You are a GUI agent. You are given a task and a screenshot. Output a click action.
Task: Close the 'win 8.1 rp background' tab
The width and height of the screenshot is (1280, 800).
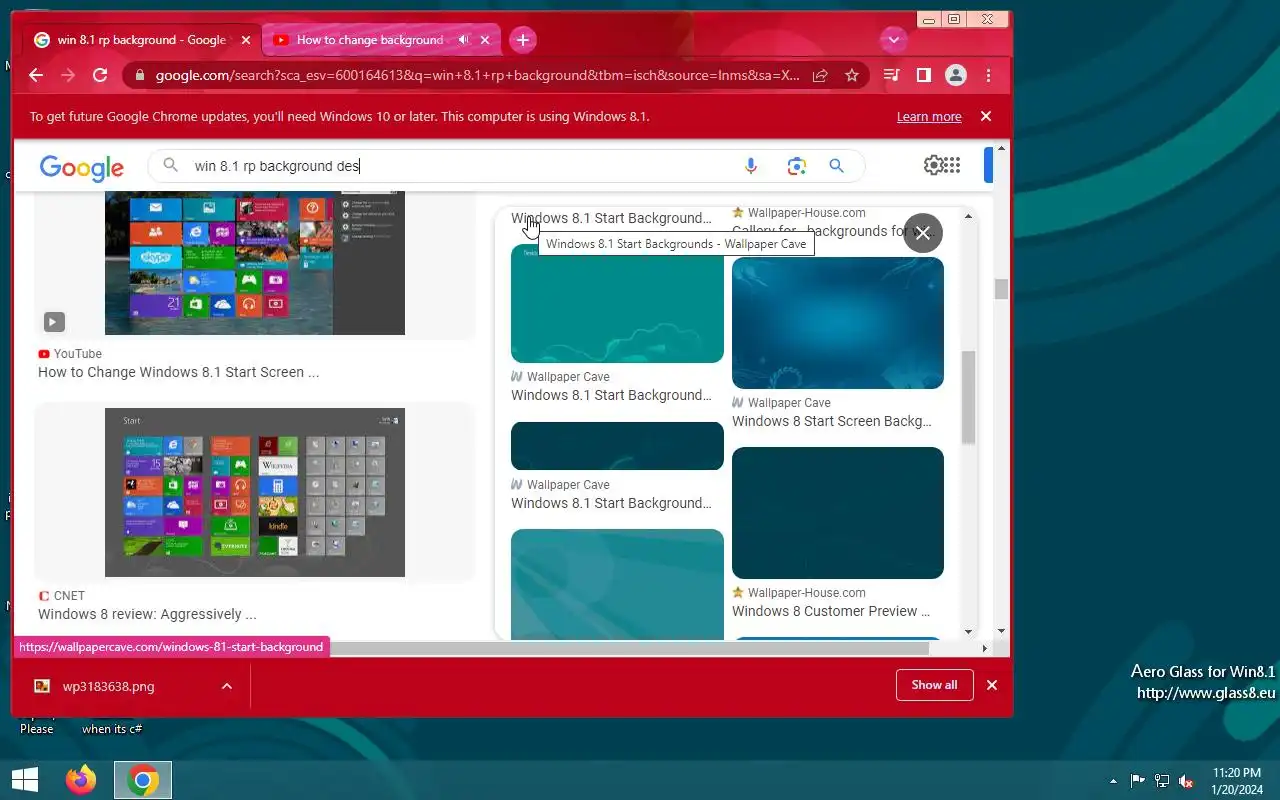246,40
